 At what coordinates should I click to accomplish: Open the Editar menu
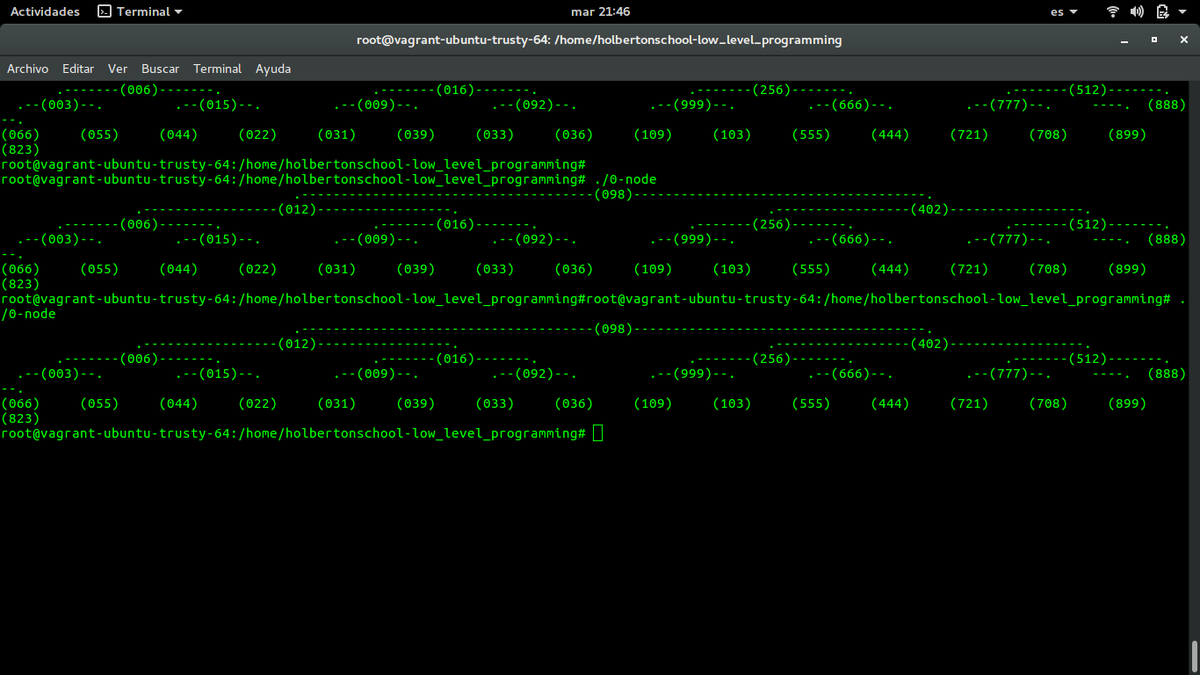78,69
